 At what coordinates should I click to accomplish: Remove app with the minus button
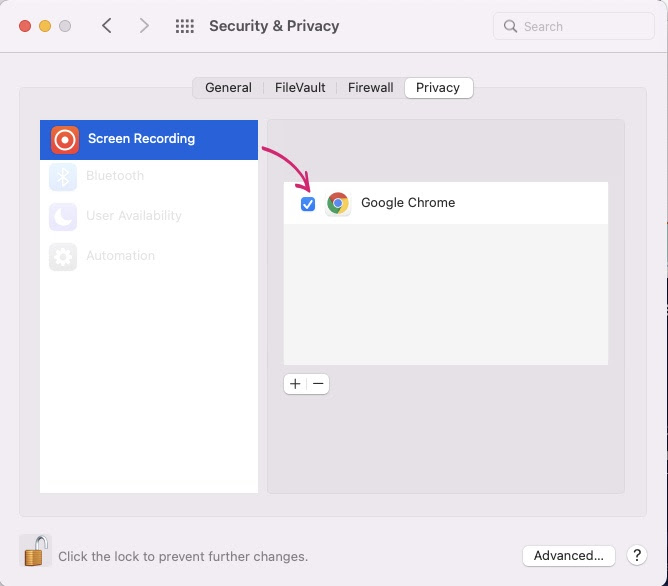[x=318, y=384]
